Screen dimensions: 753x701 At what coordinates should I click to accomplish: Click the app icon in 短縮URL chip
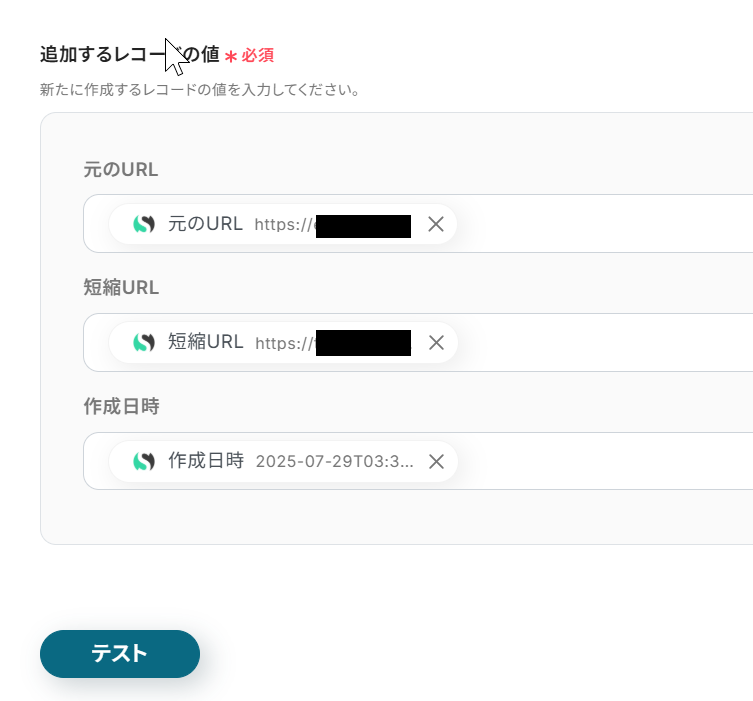[x=144, y=342]
